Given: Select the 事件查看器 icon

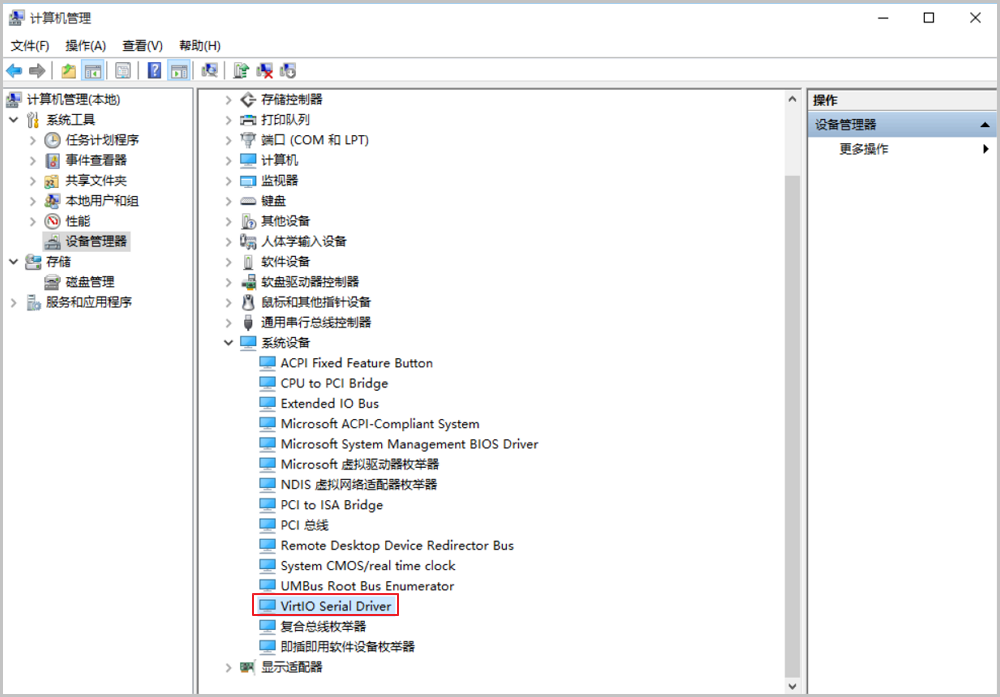Looking at the screenshot, I should pos(52,161).
